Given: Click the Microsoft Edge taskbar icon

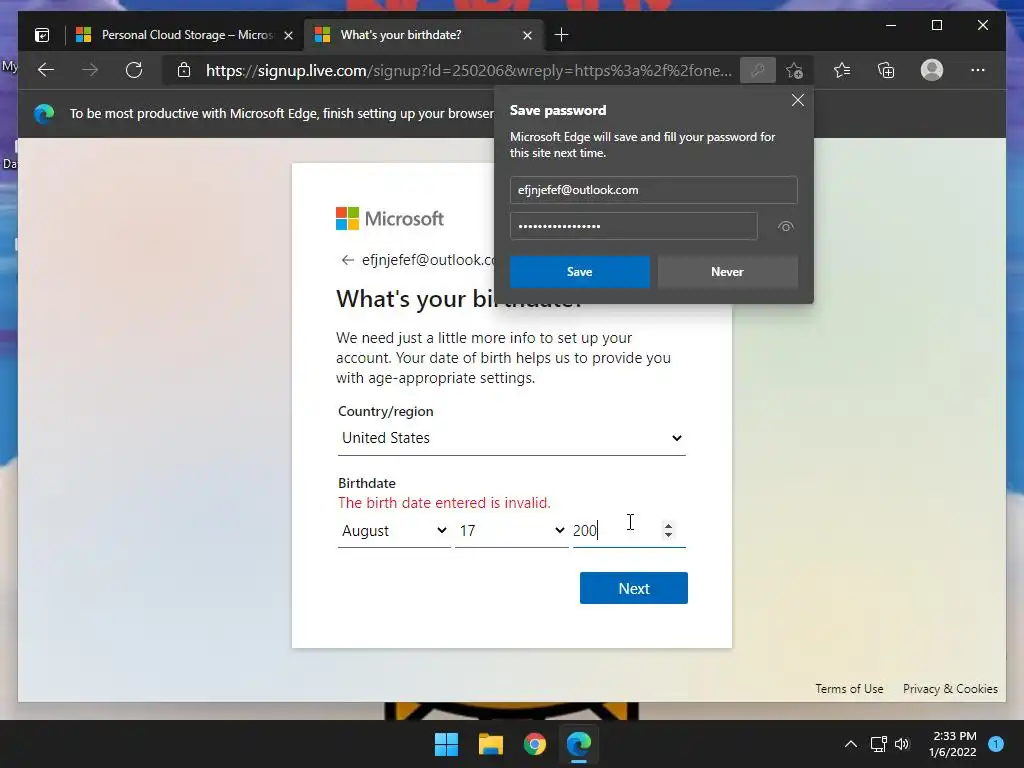Looking at the screenshot, I should (579, 744).
